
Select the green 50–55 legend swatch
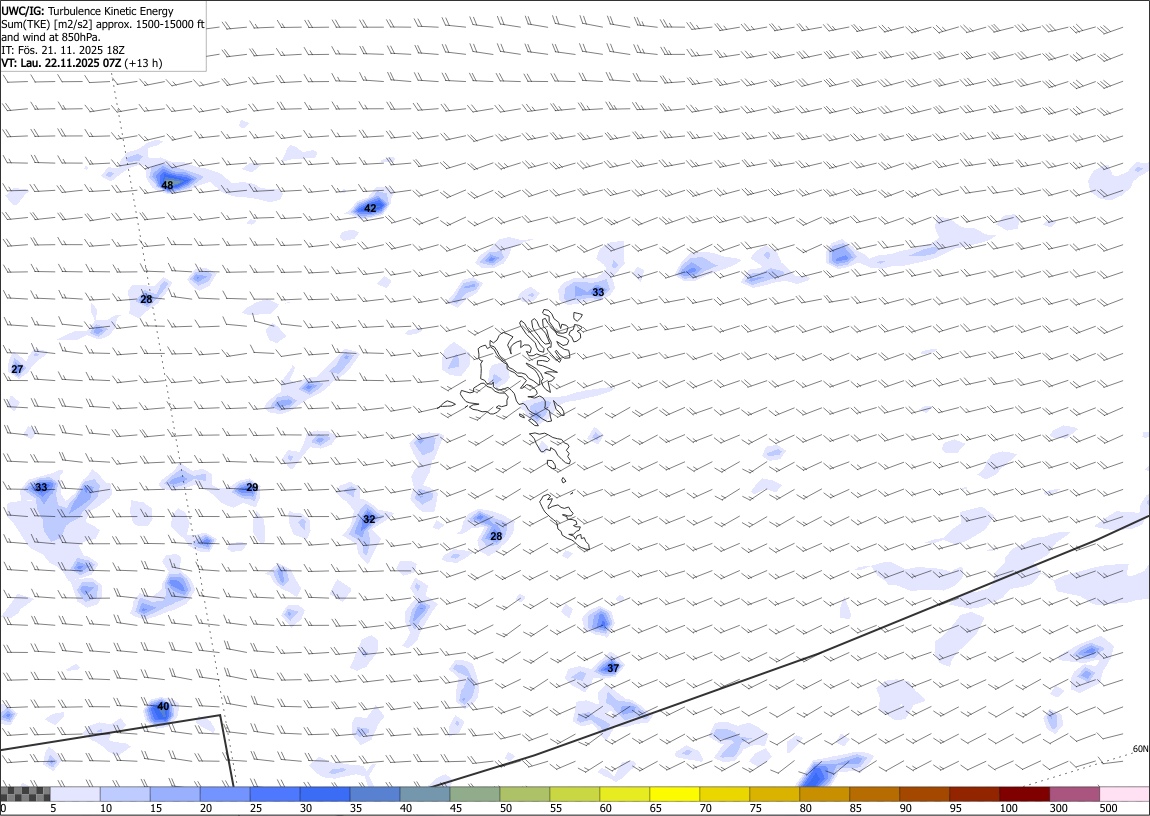(x=525, y=794)
